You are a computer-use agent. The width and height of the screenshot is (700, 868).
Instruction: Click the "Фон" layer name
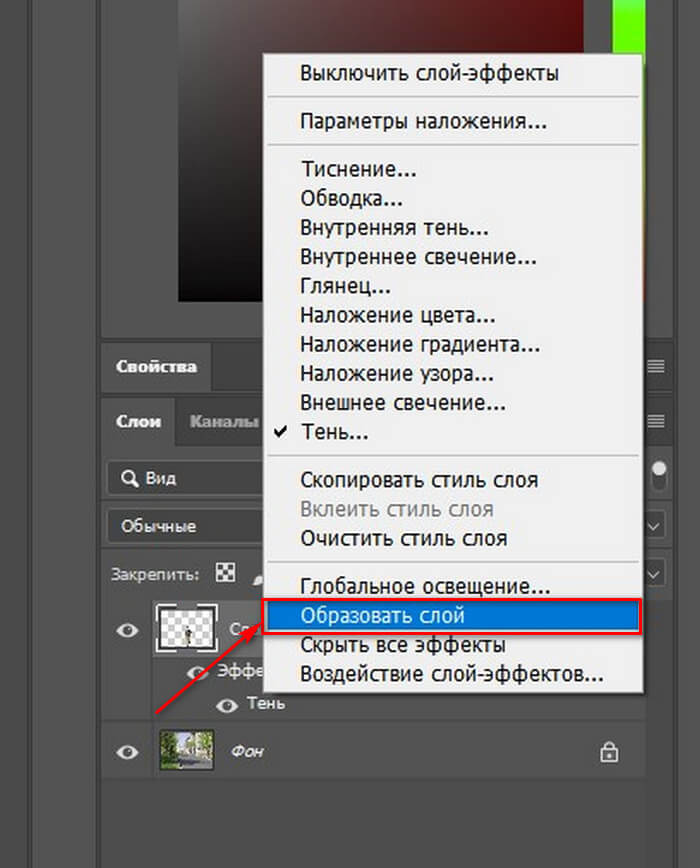point(247,751)
